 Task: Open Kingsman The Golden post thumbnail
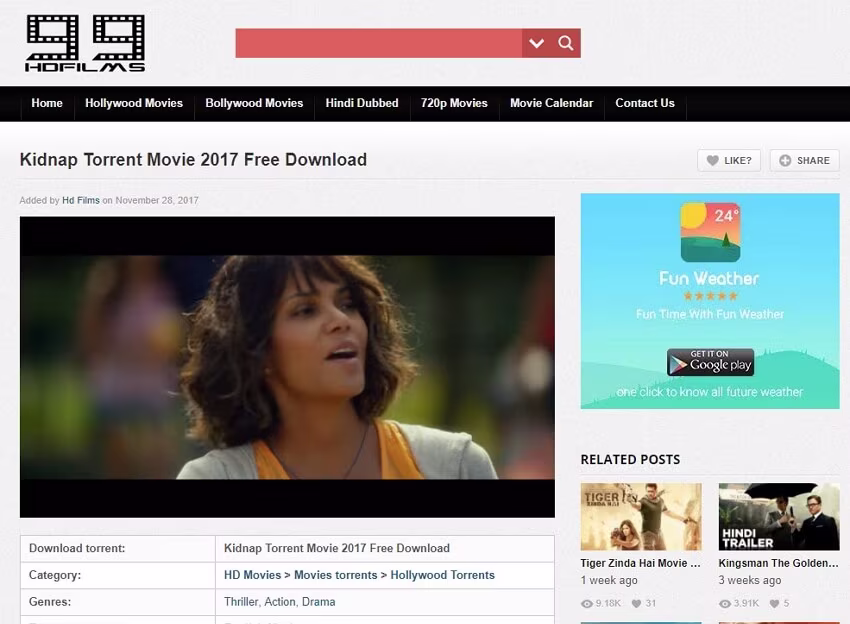[x=779, y=517]
